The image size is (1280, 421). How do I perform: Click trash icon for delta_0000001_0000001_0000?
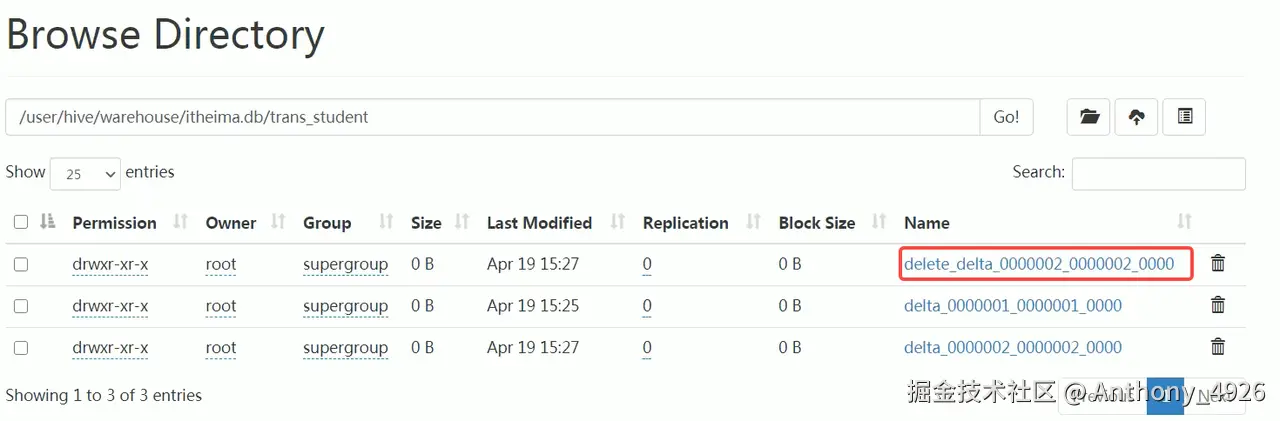pyautogui.click(x=1218, y=305)
